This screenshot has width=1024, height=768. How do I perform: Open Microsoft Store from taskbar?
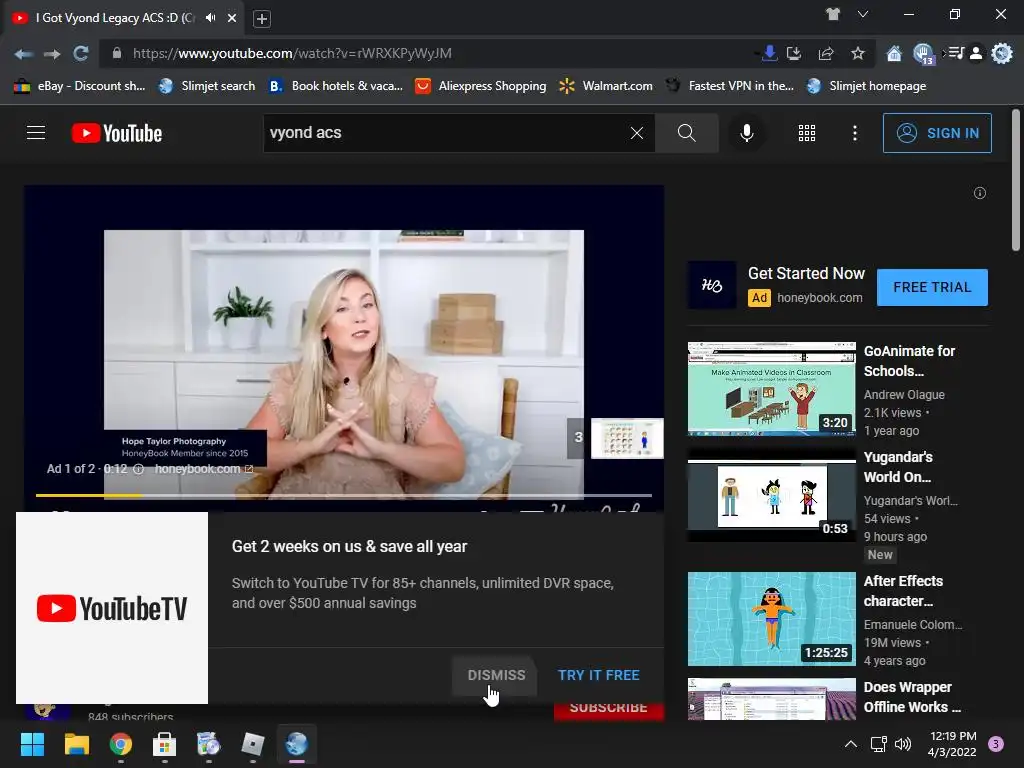(165, 744)
